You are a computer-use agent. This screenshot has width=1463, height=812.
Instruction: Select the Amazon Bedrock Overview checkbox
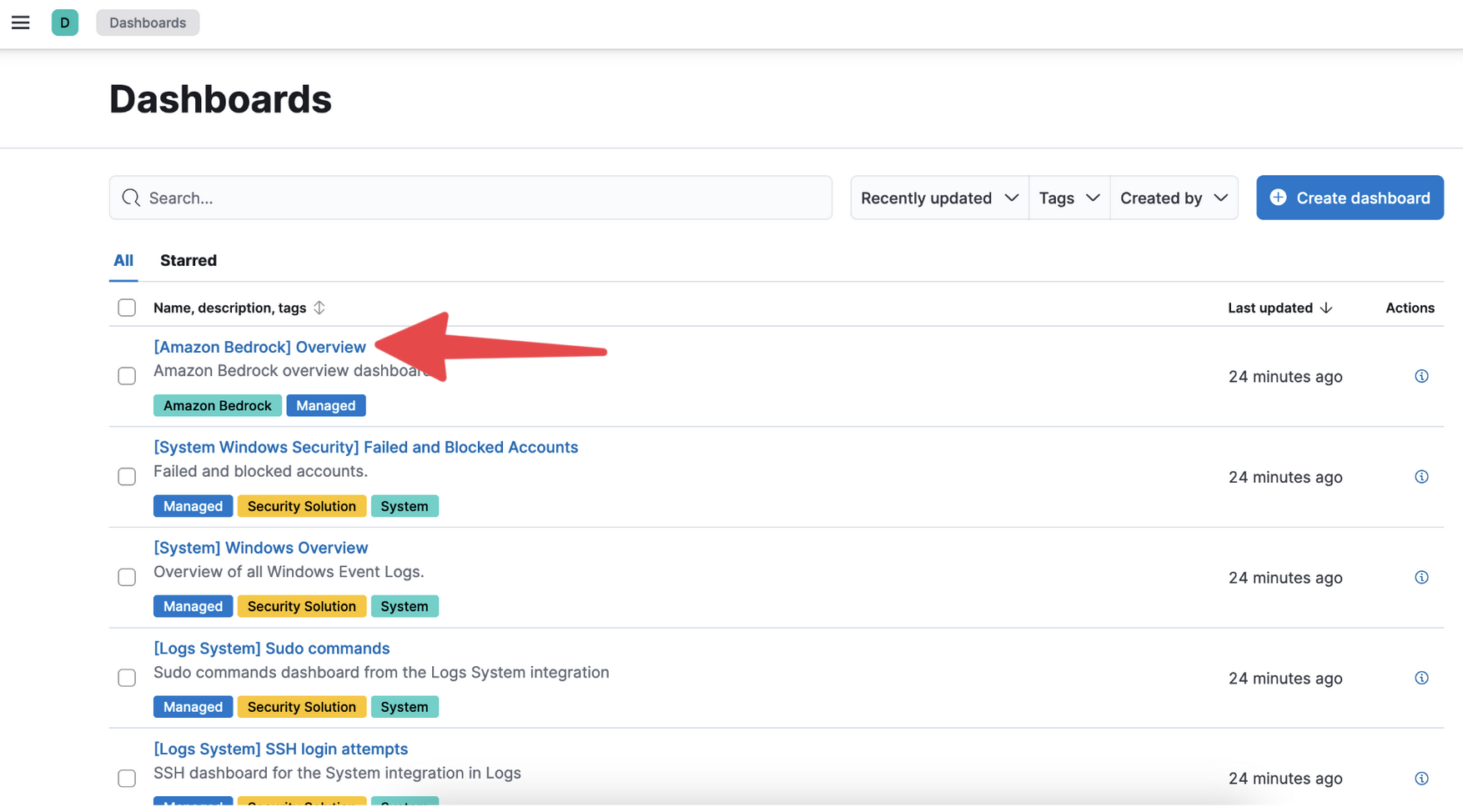(x=127, y=376)
